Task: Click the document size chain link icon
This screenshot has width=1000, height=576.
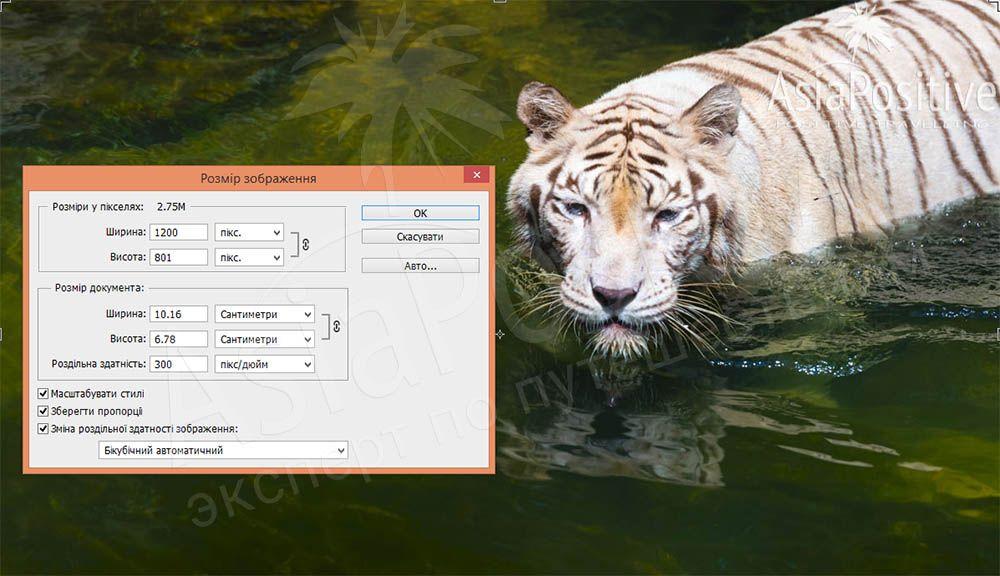Action: tap(337, 326)
